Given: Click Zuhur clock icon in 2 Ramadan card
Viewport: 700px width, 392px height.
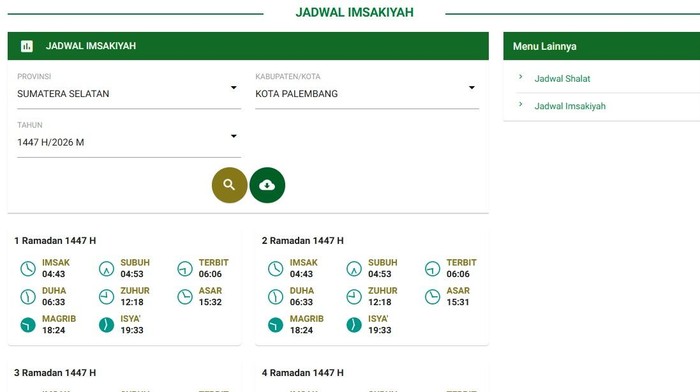Looking at the screenshot, I should click(354, 297).
